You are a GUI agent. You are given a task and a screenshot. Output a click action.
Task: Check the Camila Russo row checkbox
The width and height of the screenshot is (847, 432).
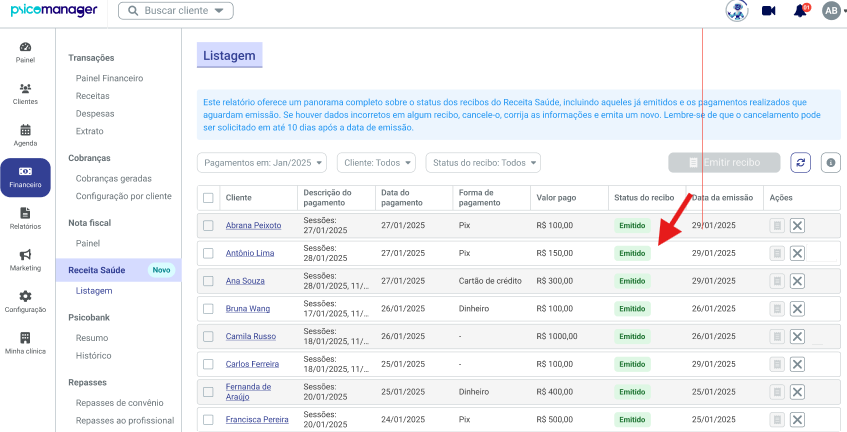click(x=208, y=336)
